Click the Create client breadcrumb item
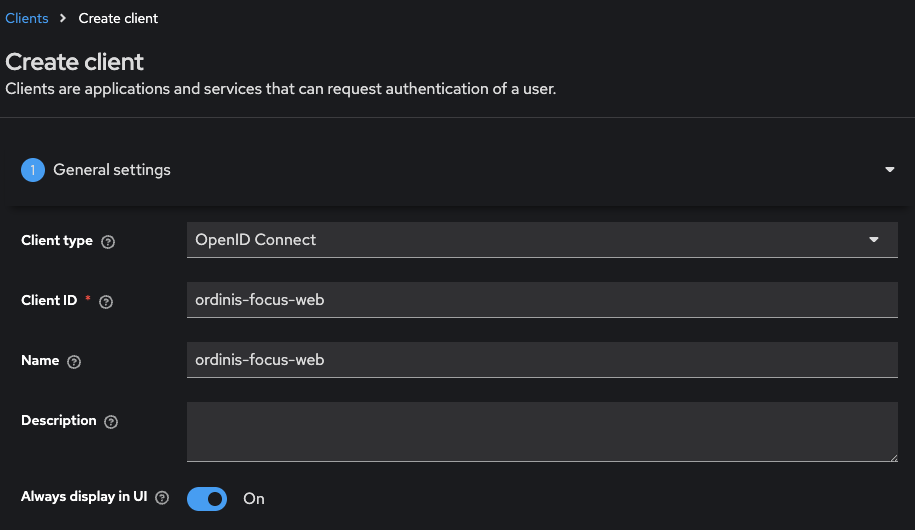This screenshot has width=915, height=530. pyautogui.click(x=118, y=19)
